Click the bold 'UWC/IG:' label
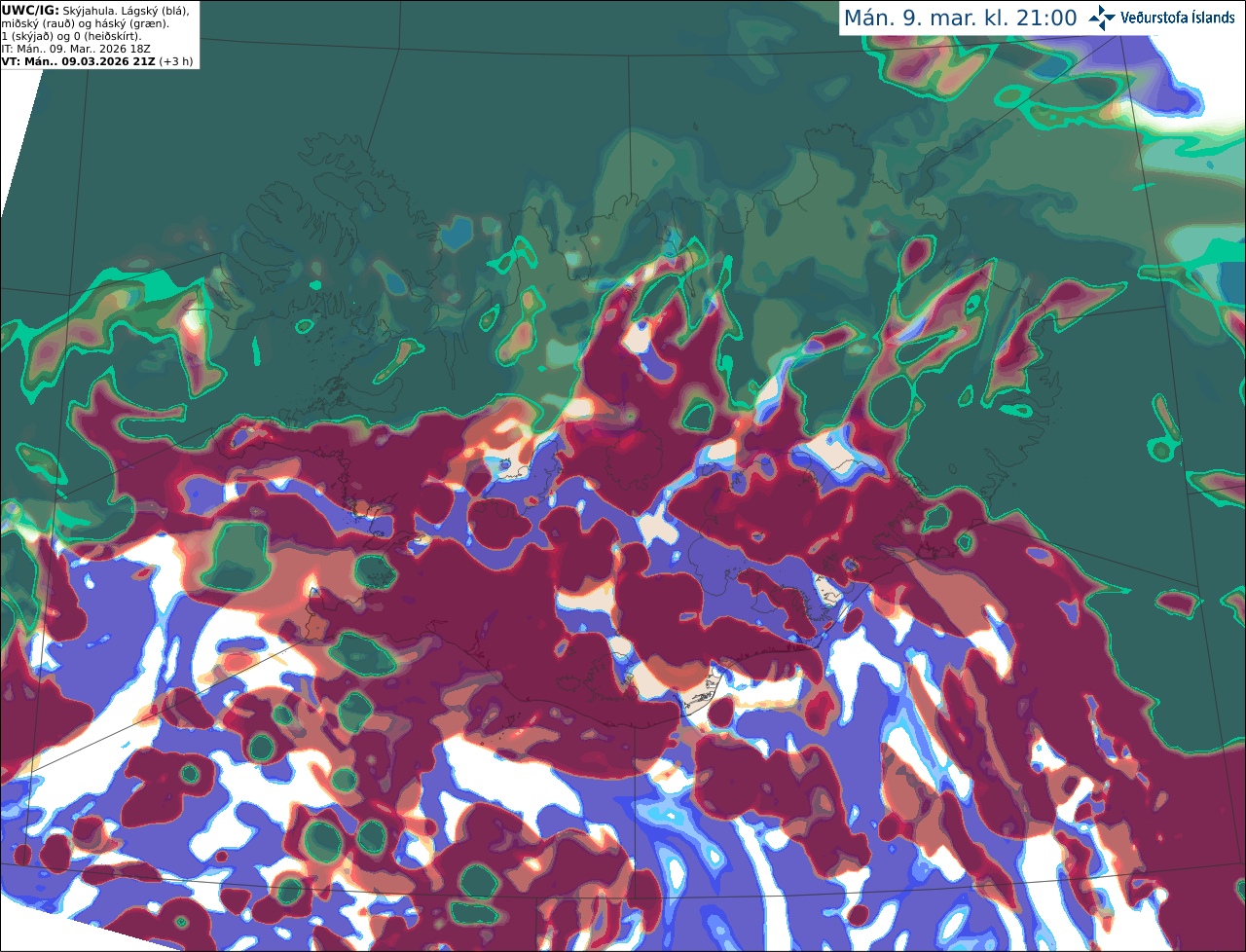This screenshot has height=952, width=1246. [30, 11]
